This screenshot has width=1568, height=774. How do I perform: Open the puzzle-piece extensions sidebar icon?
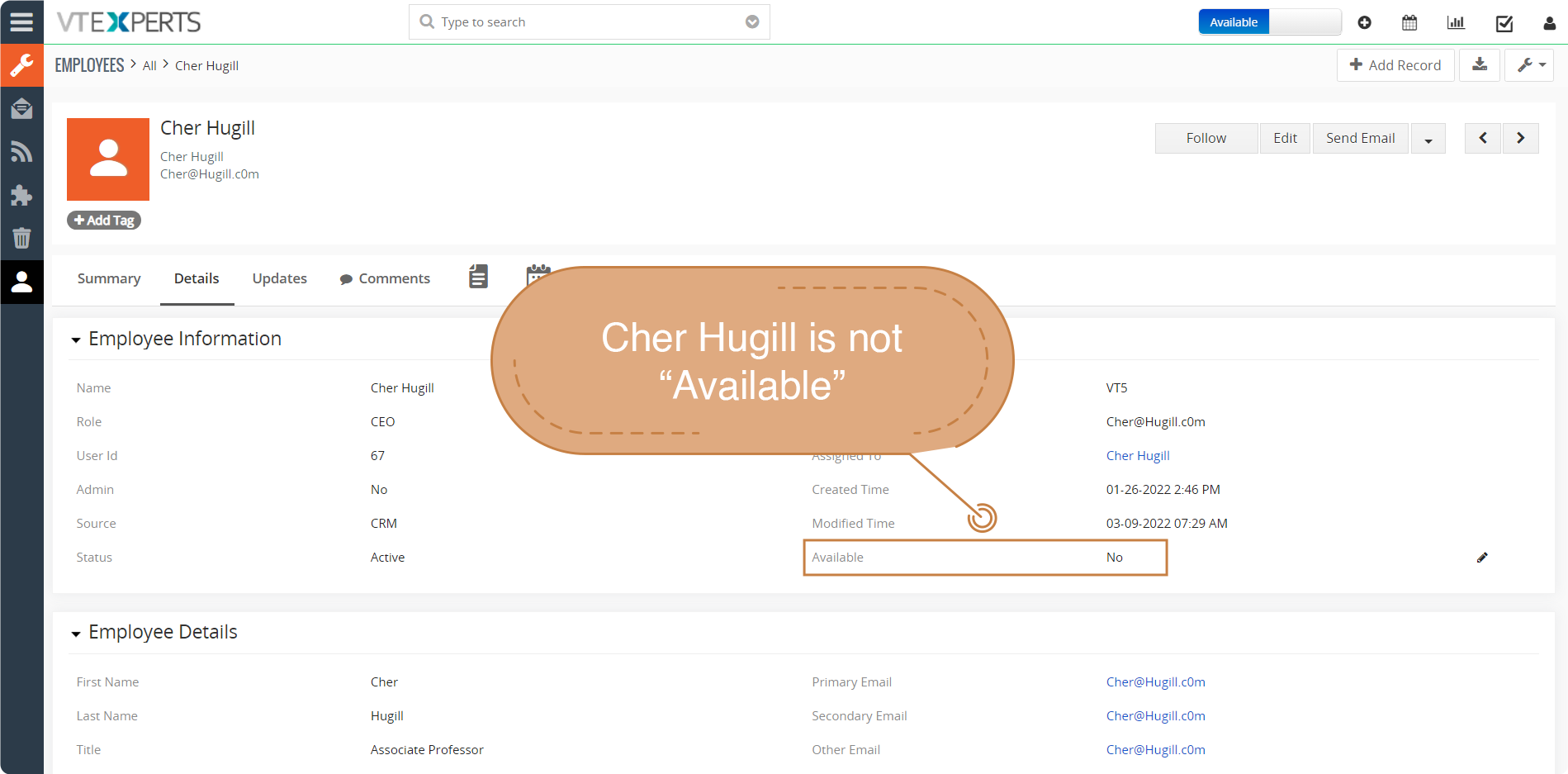(21, 196)
